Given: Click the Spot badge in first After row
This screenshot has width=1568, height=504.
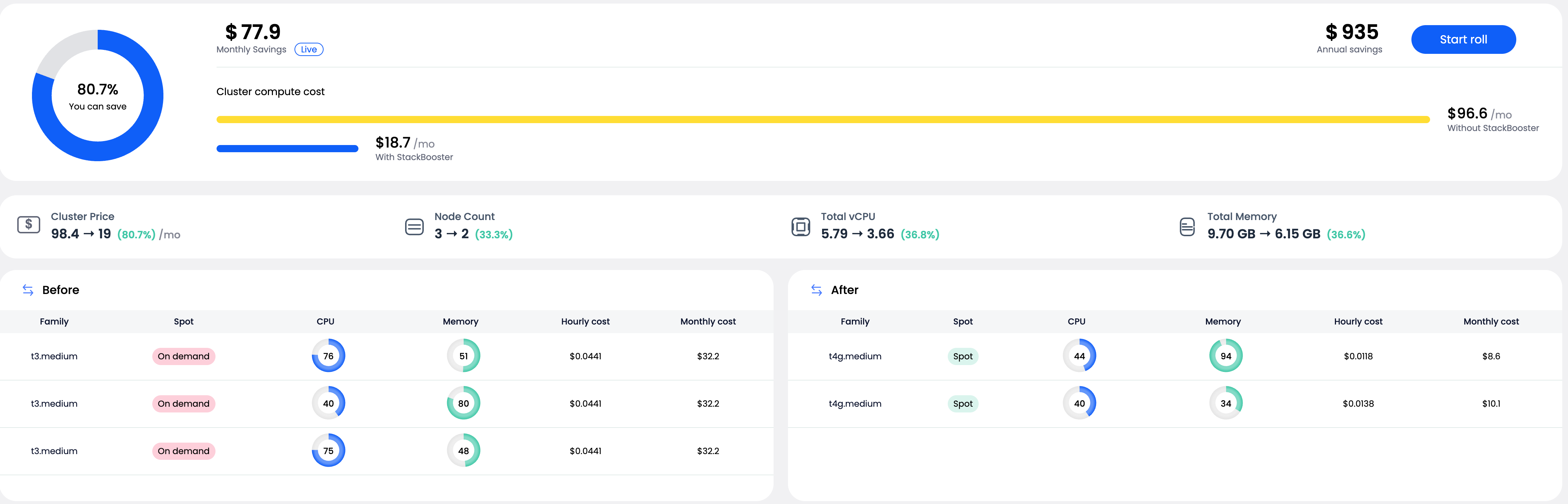Looking at the screenshot, I should pyautogui.click(x=962, y=356).
